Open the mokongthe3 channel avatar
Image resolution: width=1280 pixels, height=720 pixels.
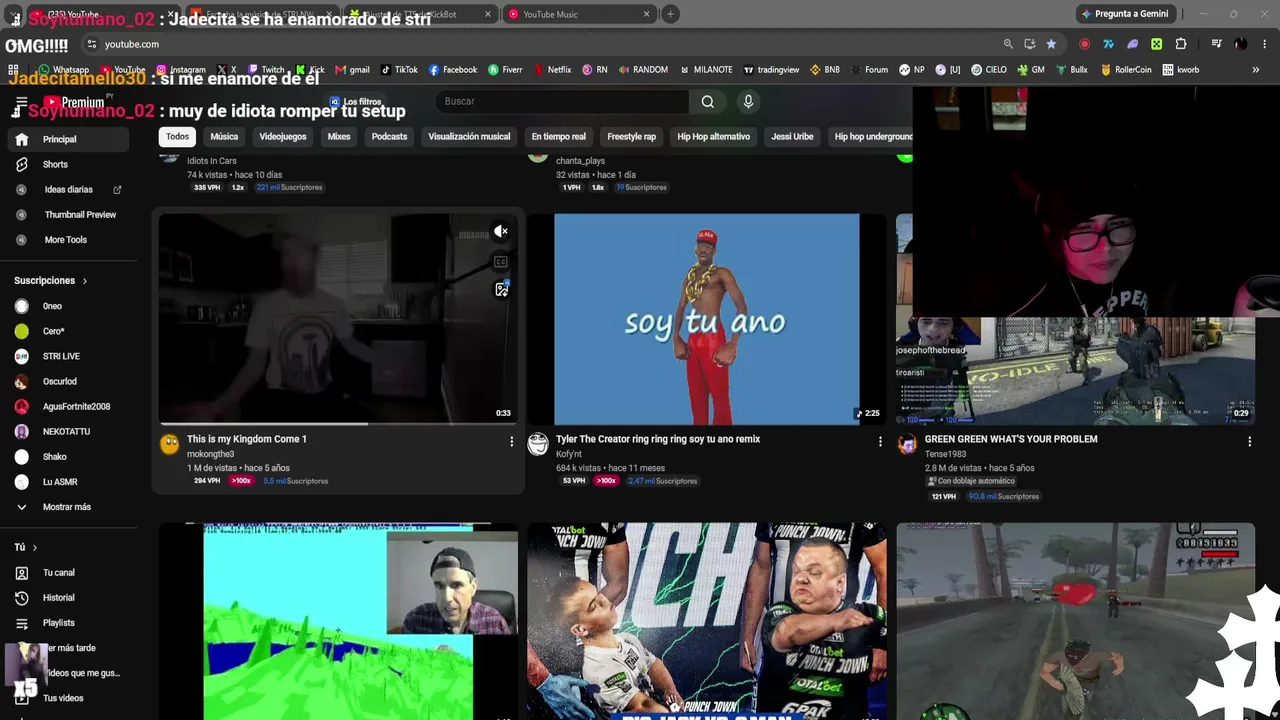pyautogui.click(x=170, y=445)
